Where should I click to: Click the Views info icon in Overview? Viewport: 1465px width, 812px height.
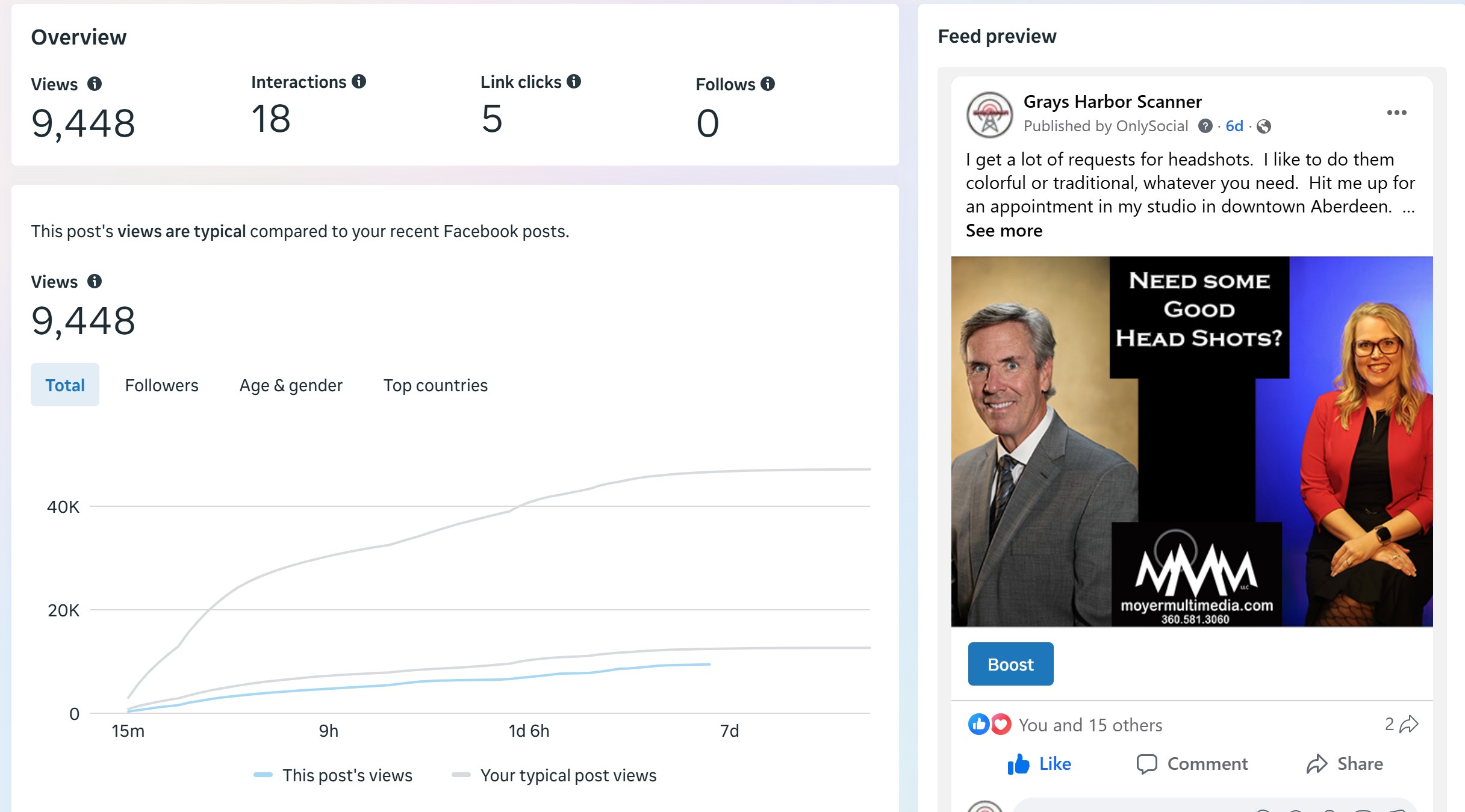95,84
